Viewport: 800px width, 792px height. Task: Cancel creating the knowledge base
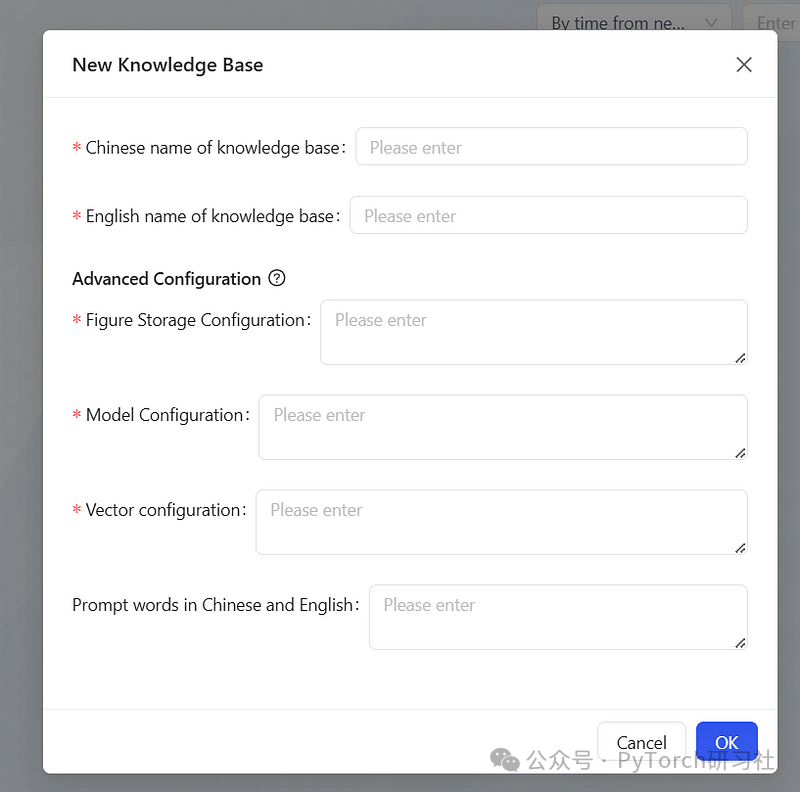(641, 742)
